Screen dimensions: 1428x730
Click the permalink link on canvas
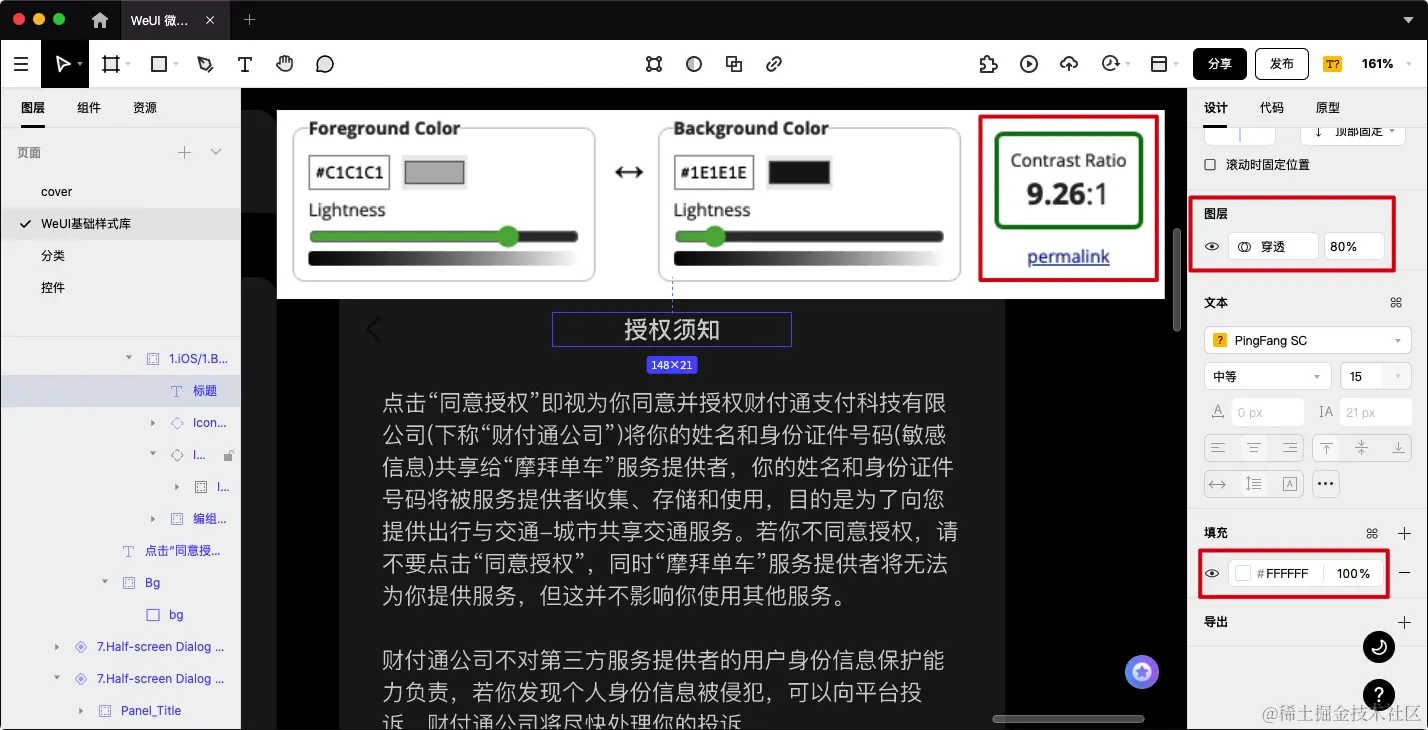pyautogui.click(x=1067, y=256)
